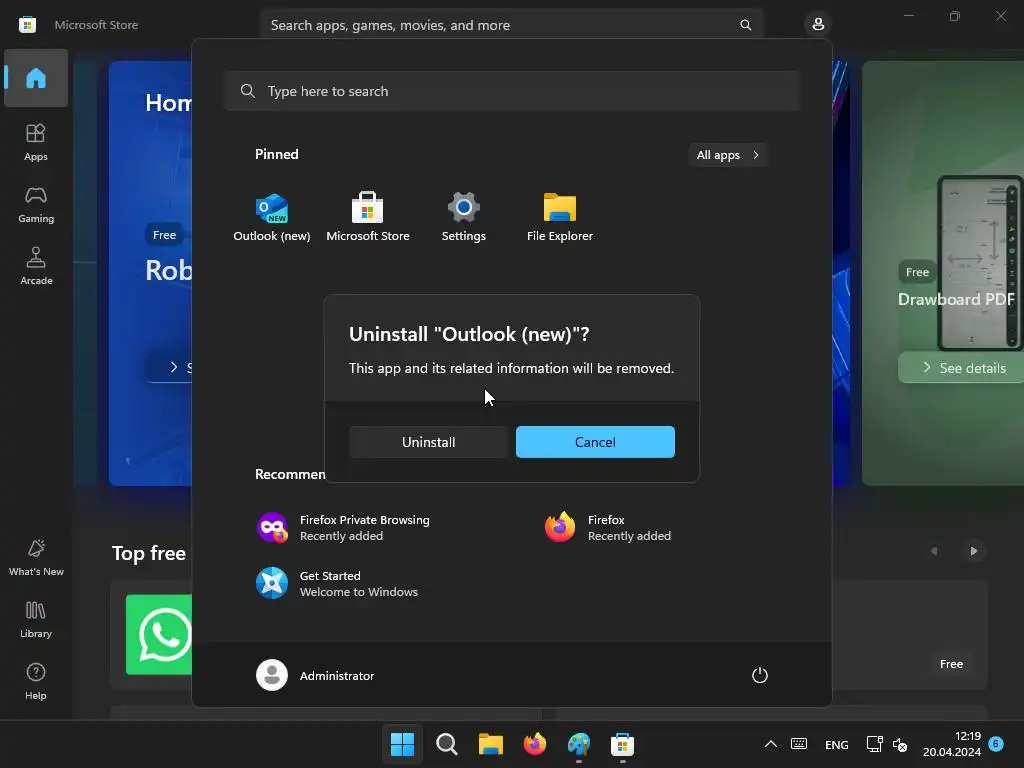This screenshot has height=768, width=1024.
Task: Click Uninstall in the Outlook dialog
Action: pyautogui.click(x=428, y=442)
